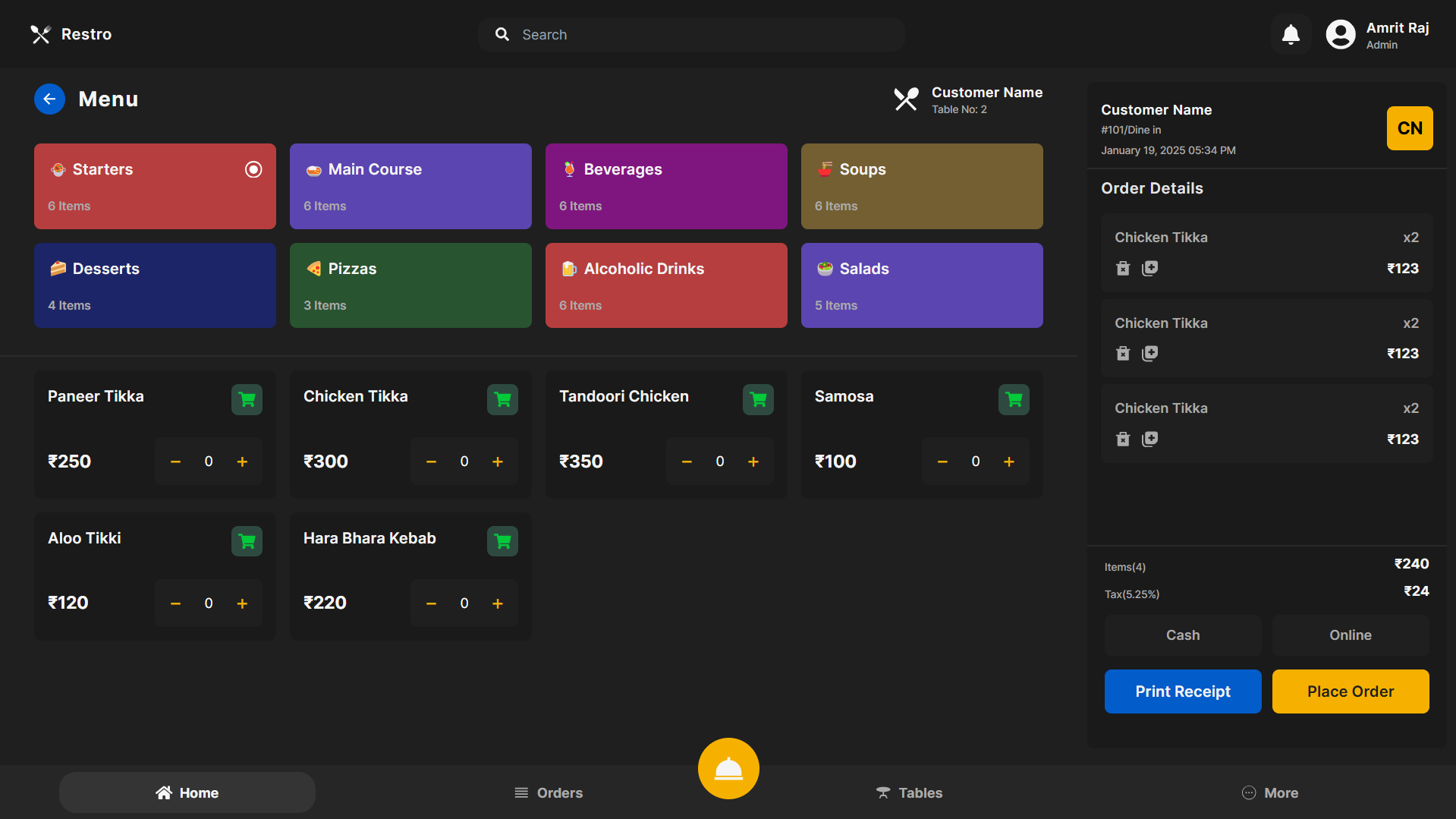Toggle the Cash payment option
This screenshot has height=819, width=1456.
click(1182, 635)
